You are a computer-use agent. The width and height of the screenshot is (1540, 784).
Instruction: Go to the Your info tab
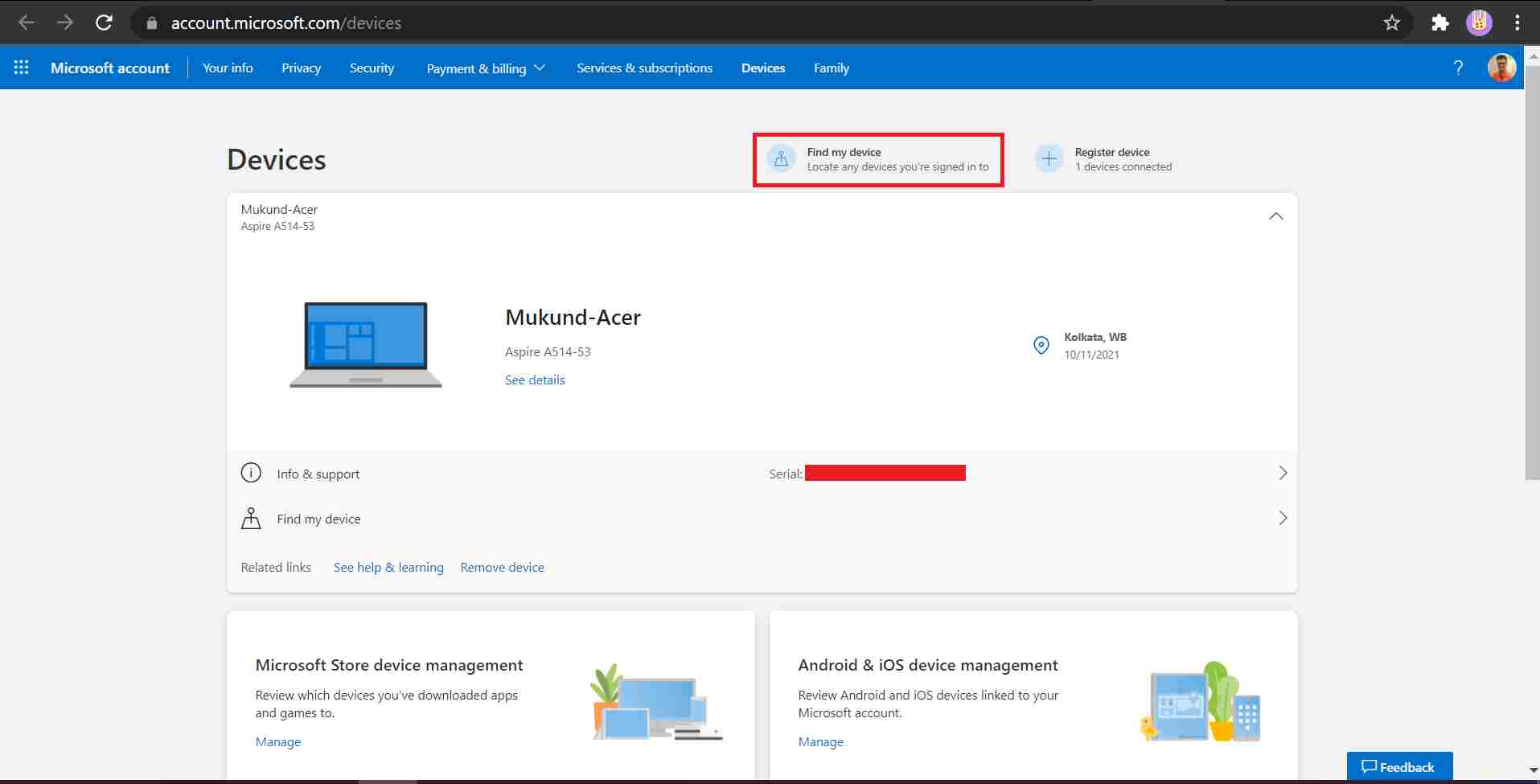tap(228, 68)
